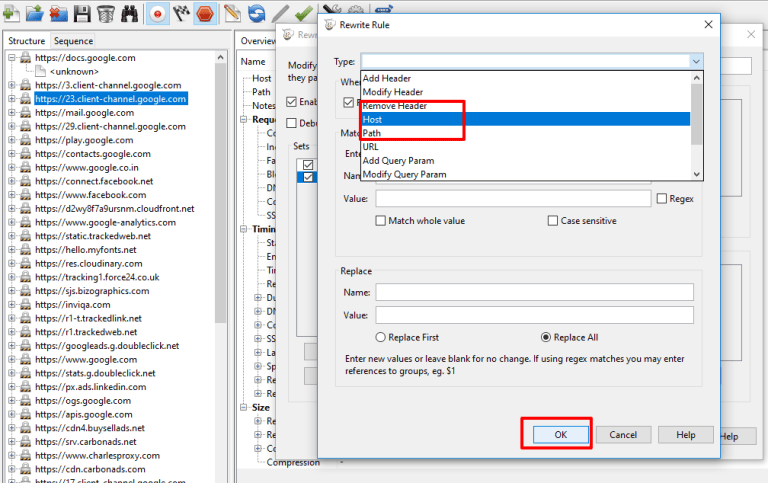Open a saved session via folder icon
Image resolution: width=768 pixels, height=483 pixels.
pos(35,13)
